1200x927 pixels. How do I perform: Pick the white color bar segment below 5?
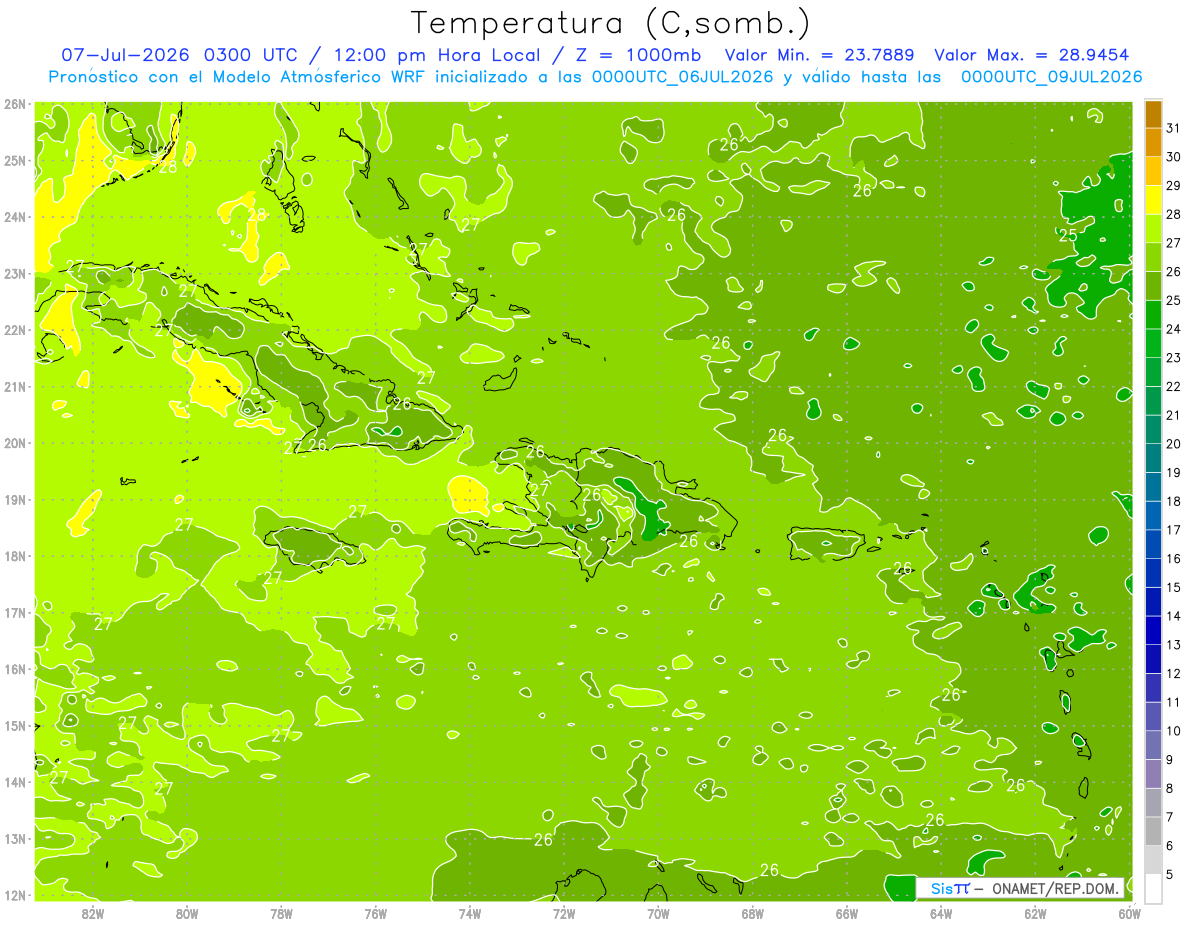pos(1153,888)
